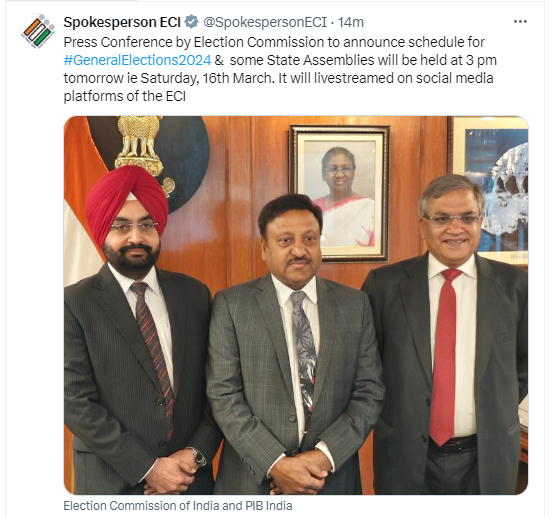
Task: Click the center man in grey suit
Action: pyautogui.click(x=293, y=344)
